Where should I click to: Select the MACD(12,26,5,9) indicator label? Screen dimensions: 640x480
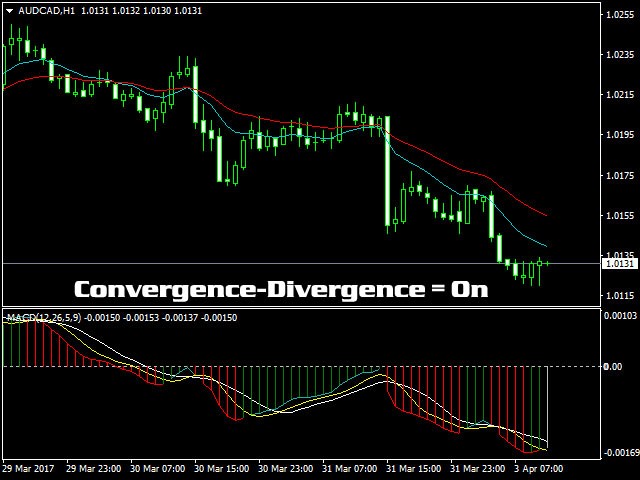(44, 318)
